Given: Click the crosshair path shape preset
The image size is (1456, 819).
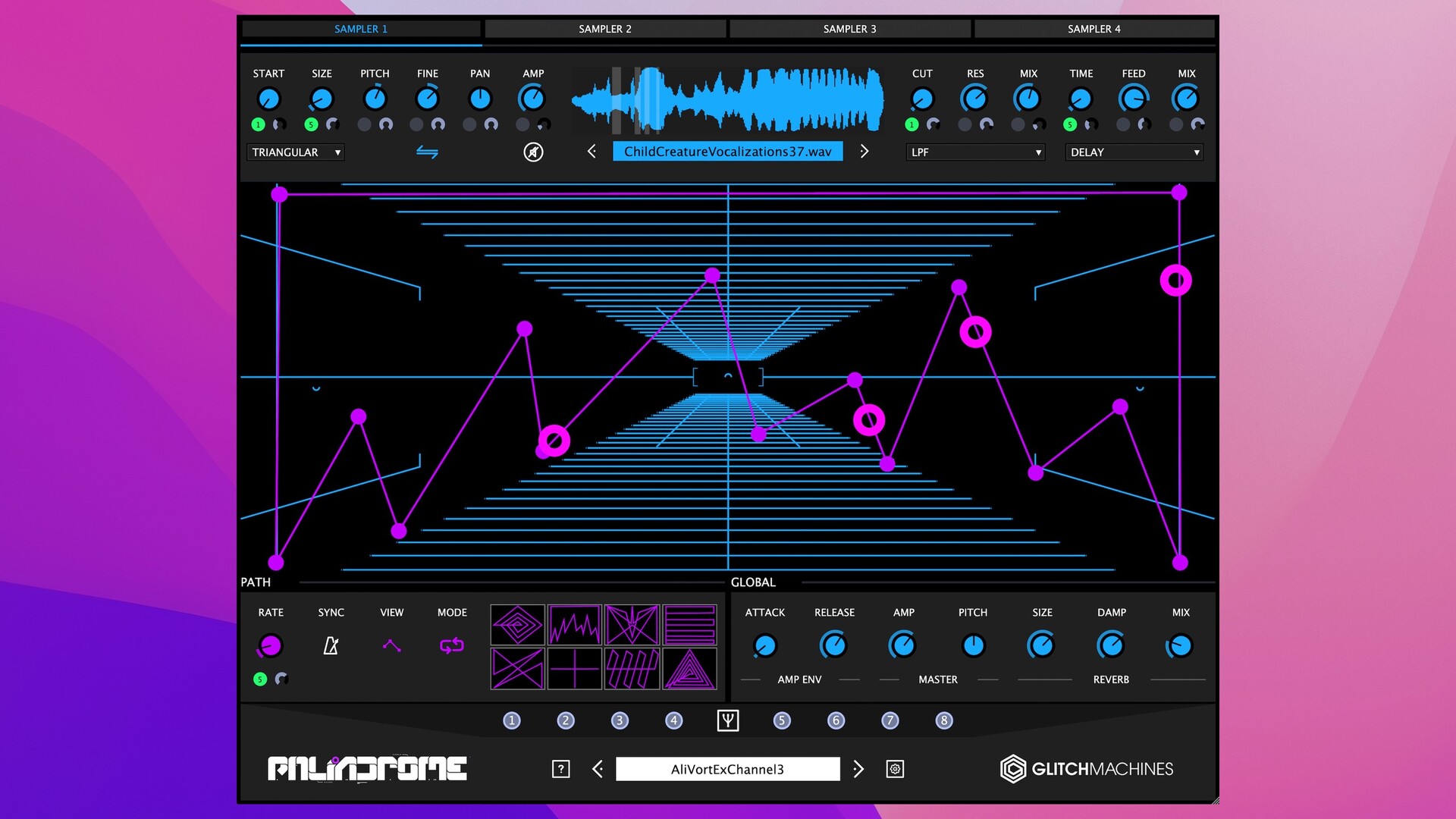Looking at the screenshot, I should tap(575, 669).
